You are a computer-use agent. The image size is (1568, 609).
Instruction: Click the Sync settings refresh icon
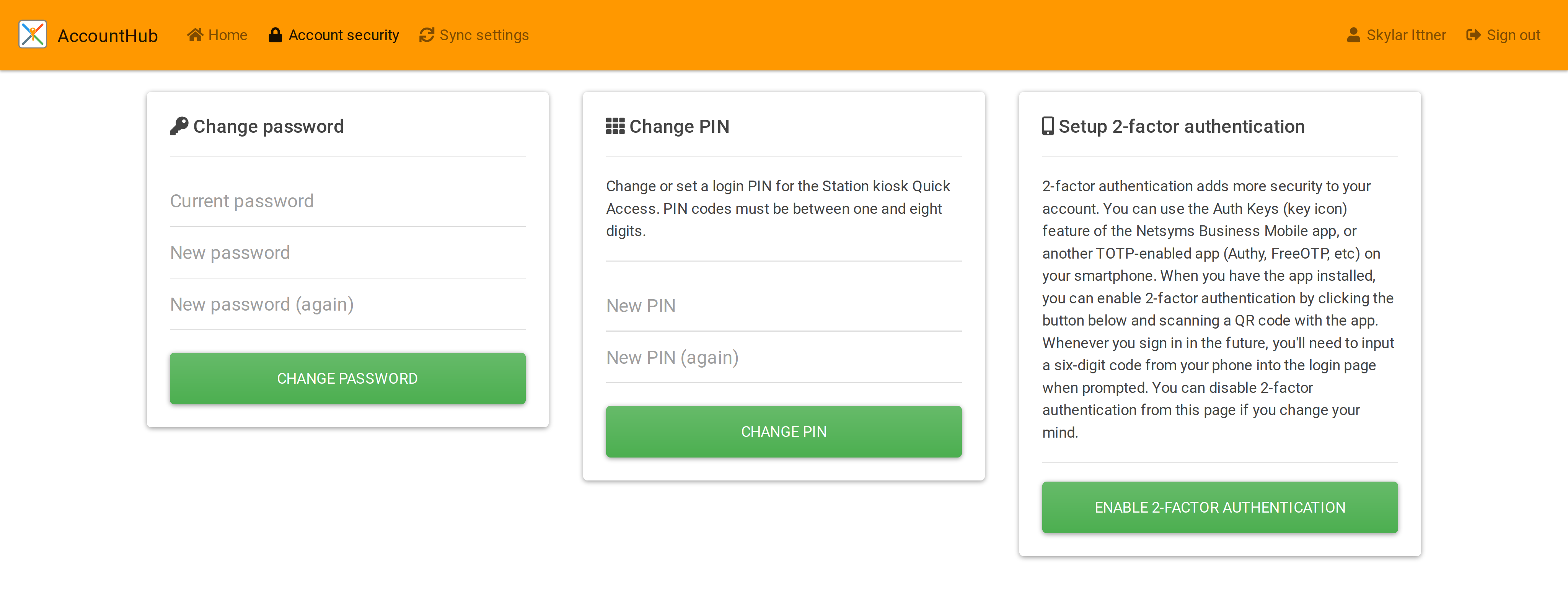tap(427, 35)
